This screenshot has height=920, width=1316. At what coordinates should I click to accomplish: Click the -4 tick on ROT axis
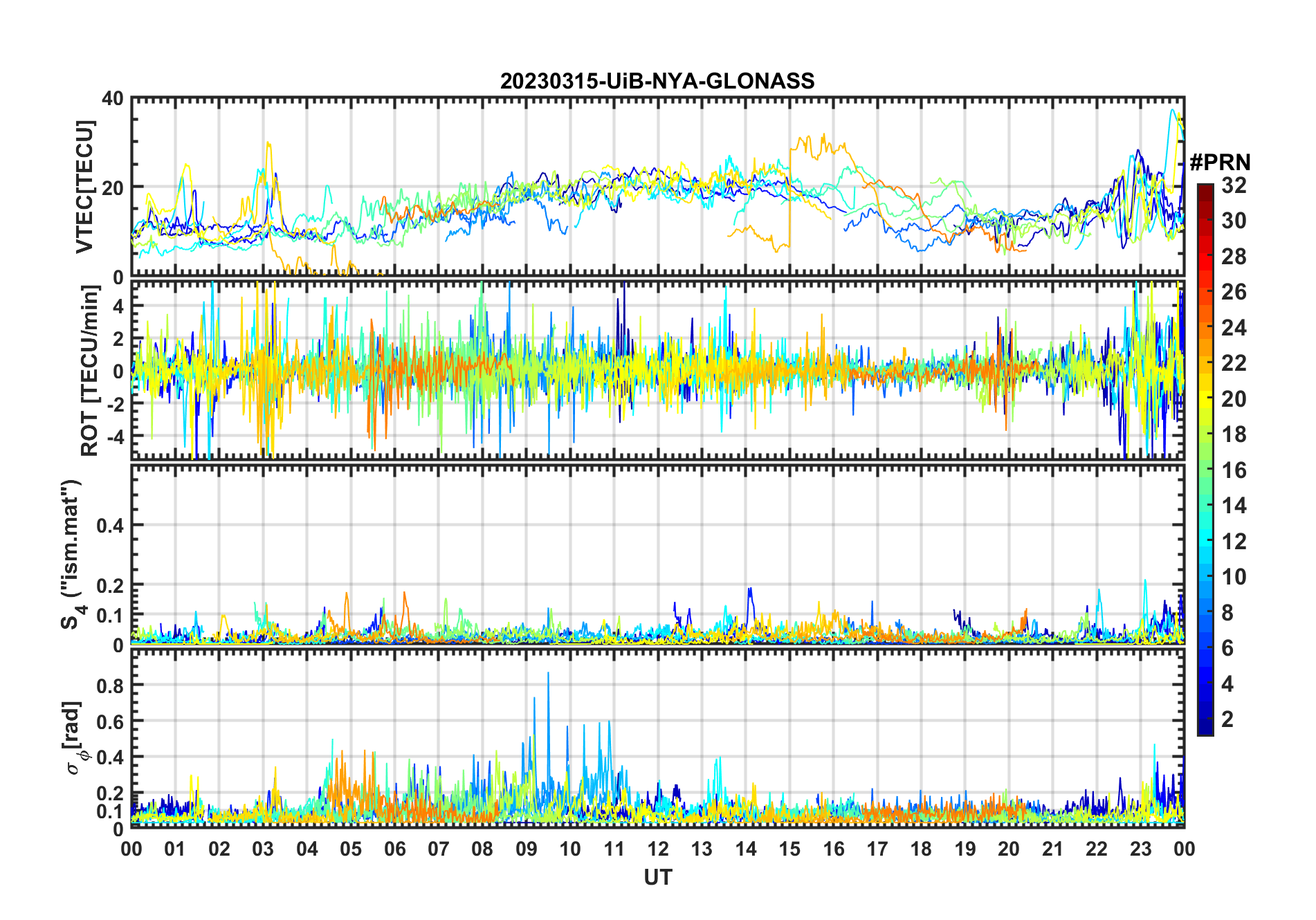coord(114,437)
